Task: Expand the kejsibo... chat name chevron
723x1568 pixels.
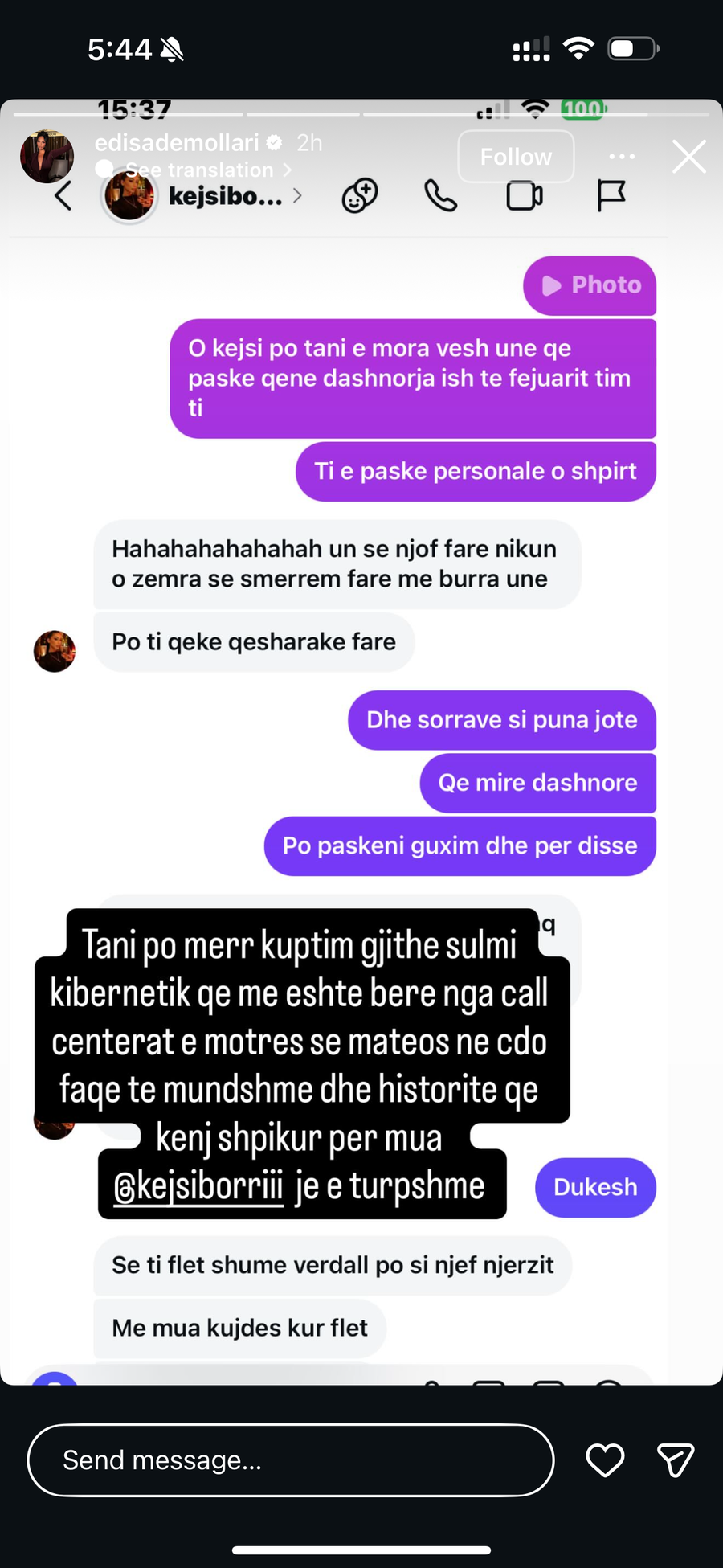Action: tap(297, 195)
